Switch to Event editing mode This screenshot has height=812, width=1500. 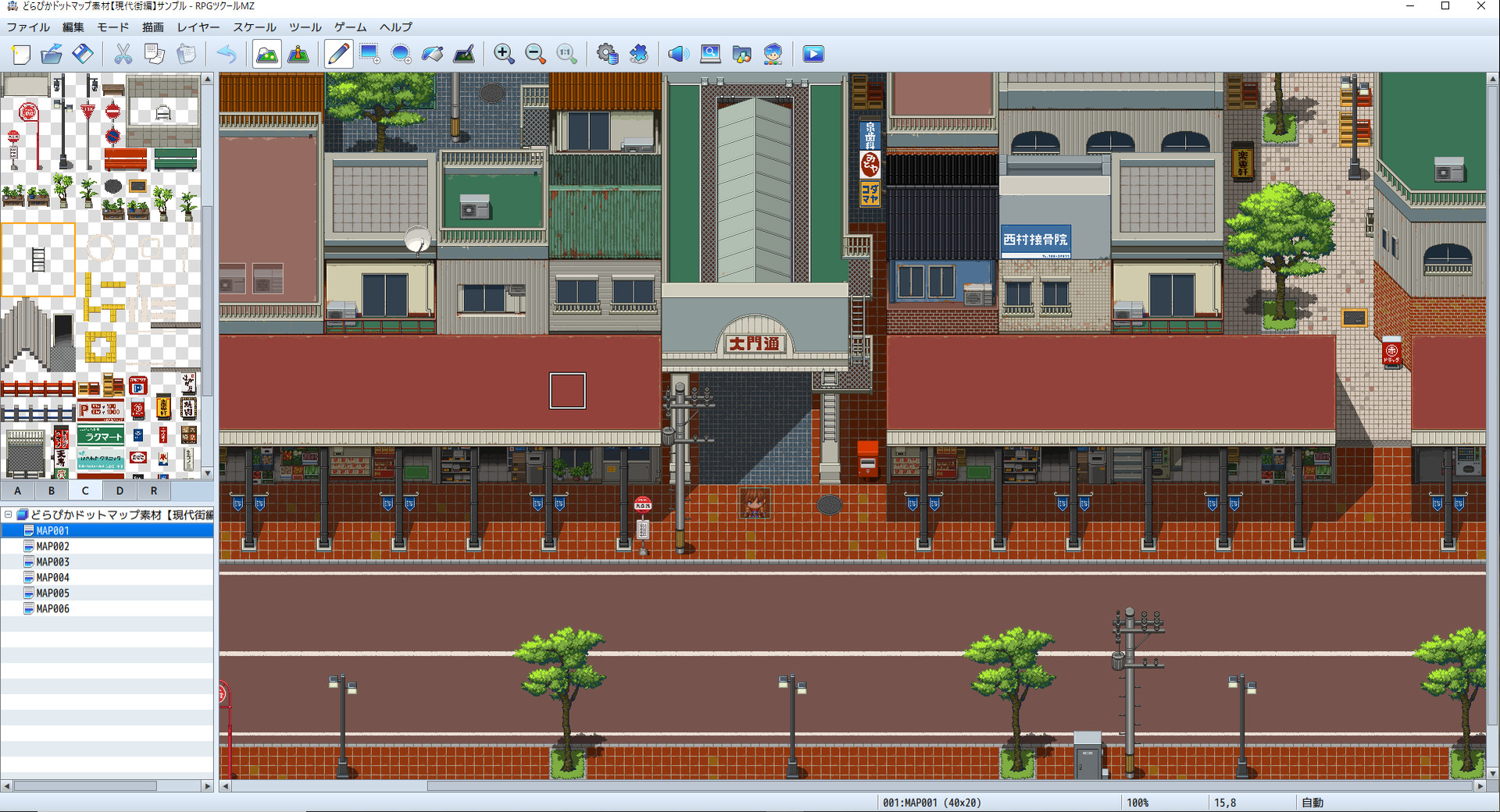pos(298,54)
